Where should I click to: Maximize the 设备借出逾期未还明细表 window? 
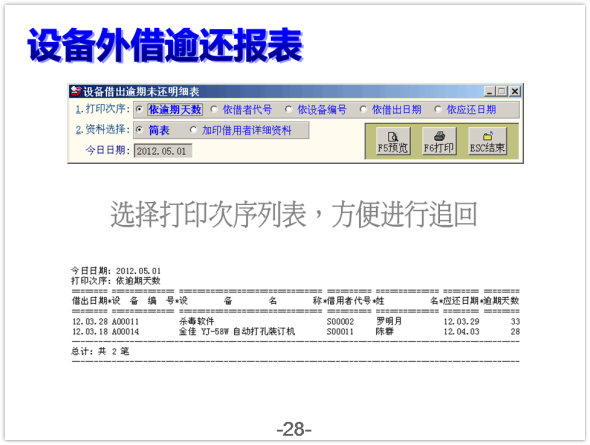click(501, 91)
